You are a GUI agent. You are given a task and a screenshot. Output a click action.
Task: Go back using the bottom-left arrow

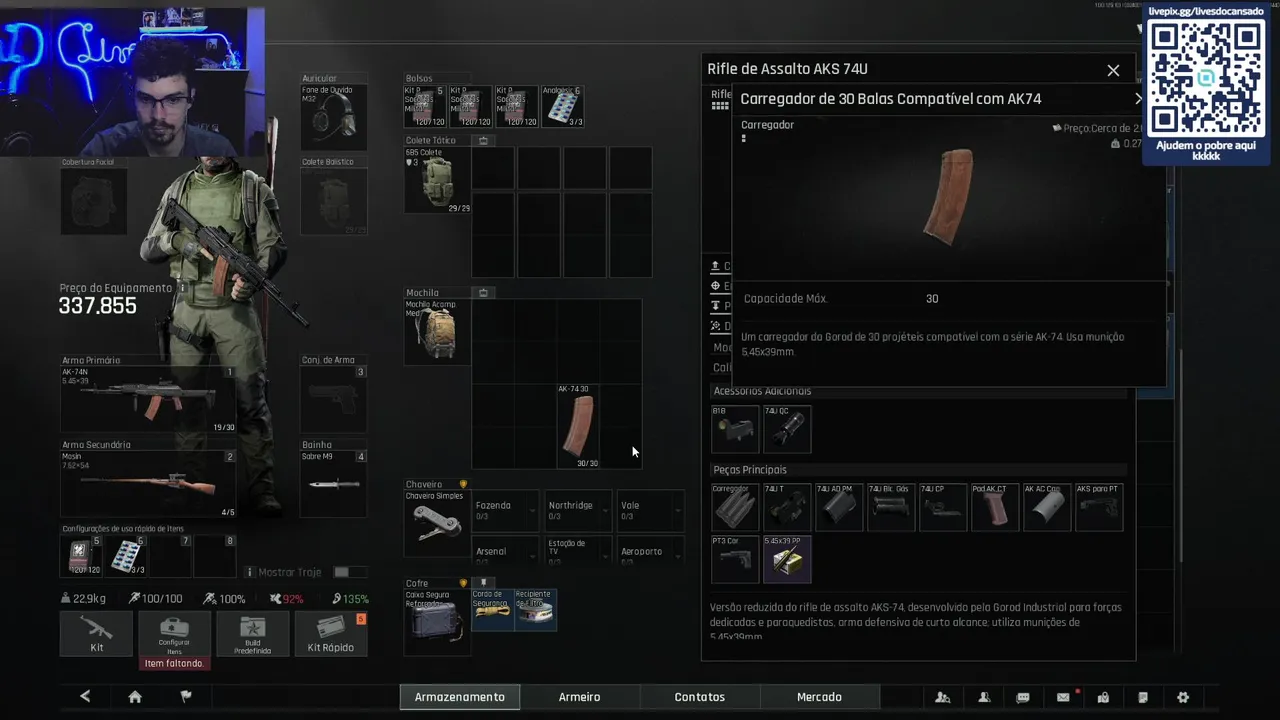point(85,697)
